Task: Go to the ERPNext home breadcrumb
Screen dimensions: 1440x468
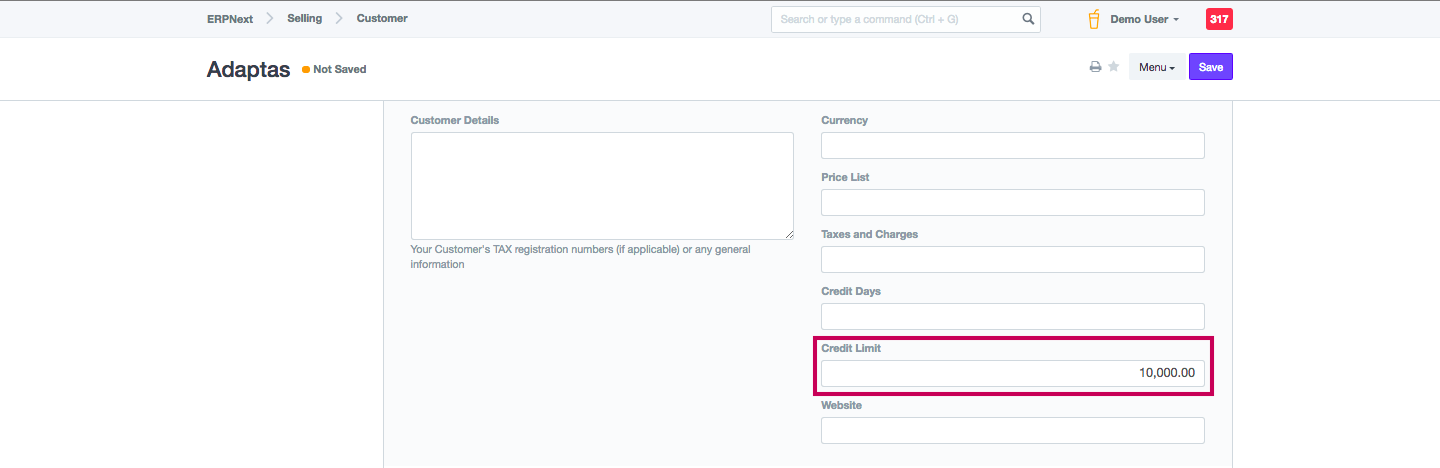Action: tap(229, 19)
